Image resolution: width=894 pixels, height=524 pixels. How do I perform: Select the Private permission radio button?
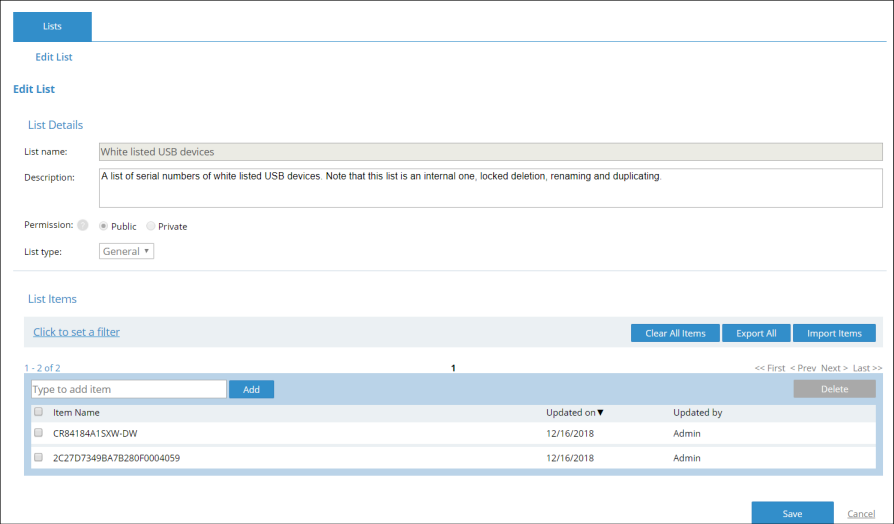click(151, 226)
